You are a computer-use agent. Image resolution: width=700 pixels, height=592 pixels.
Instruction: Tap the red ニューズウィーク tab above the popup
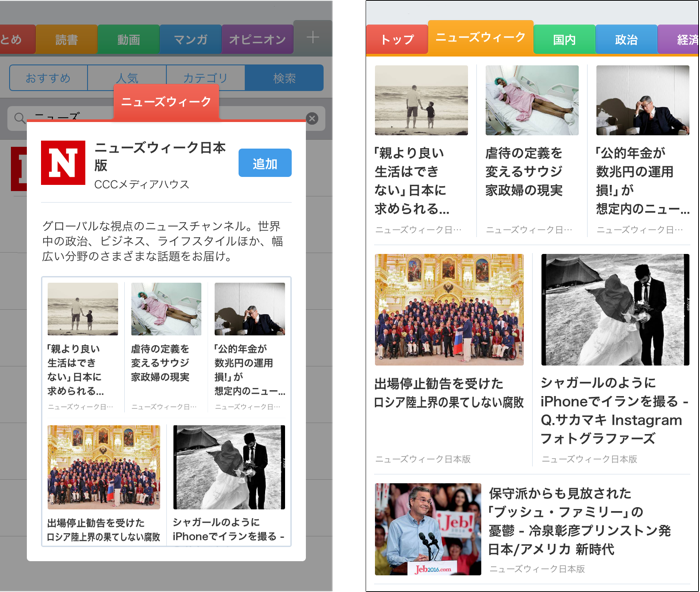pos(166,102)
